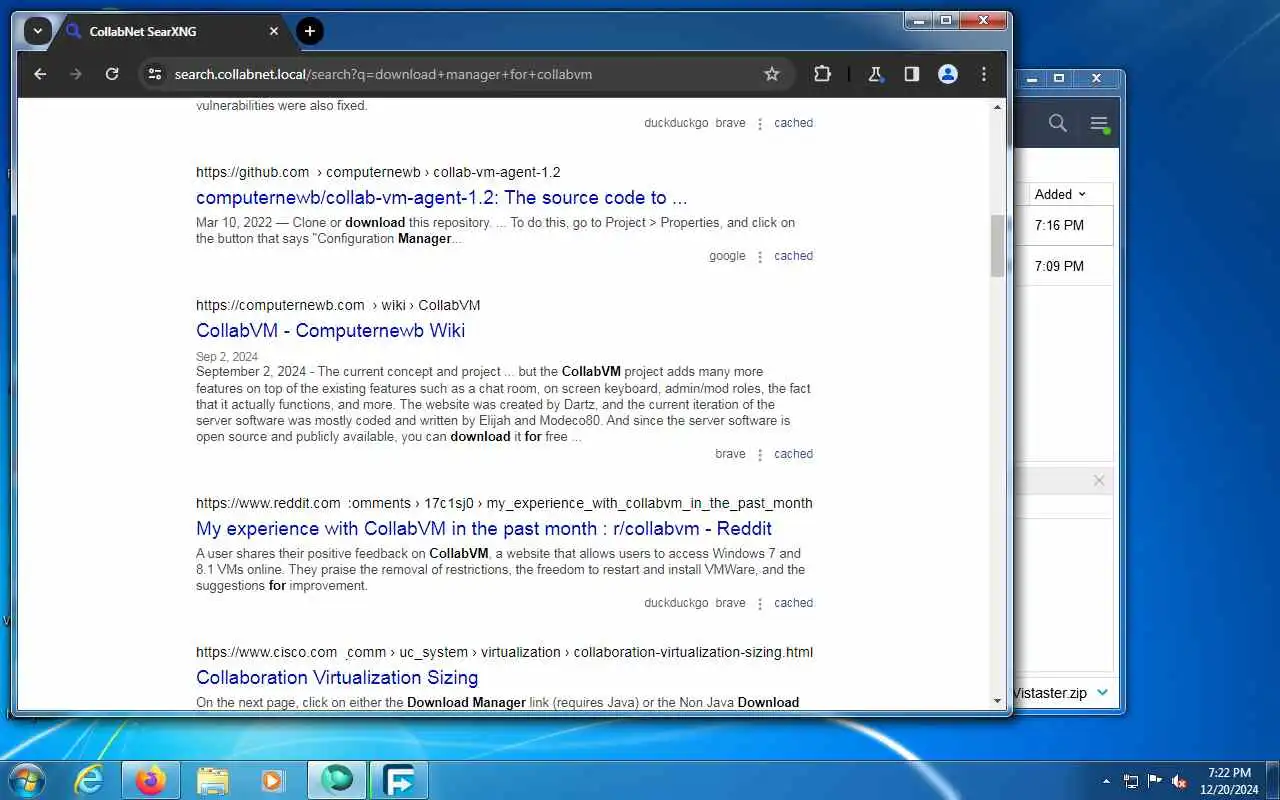
Task: Switch to Firefox in the taskbar
Action: (151, 780)
